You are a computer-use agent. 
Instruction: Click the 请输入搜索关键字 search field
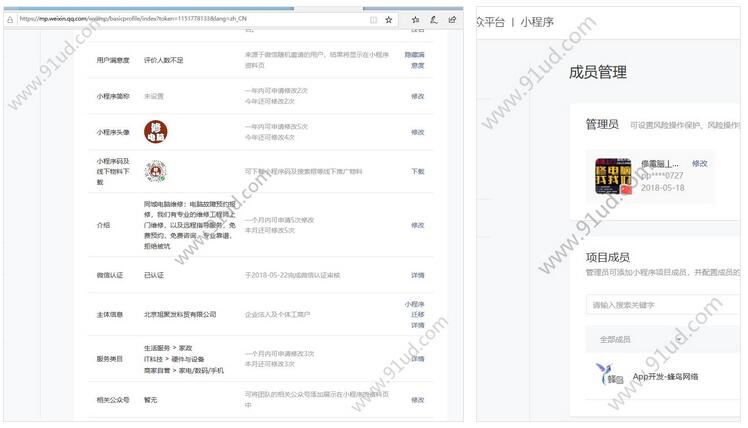[x=664, y=305]
